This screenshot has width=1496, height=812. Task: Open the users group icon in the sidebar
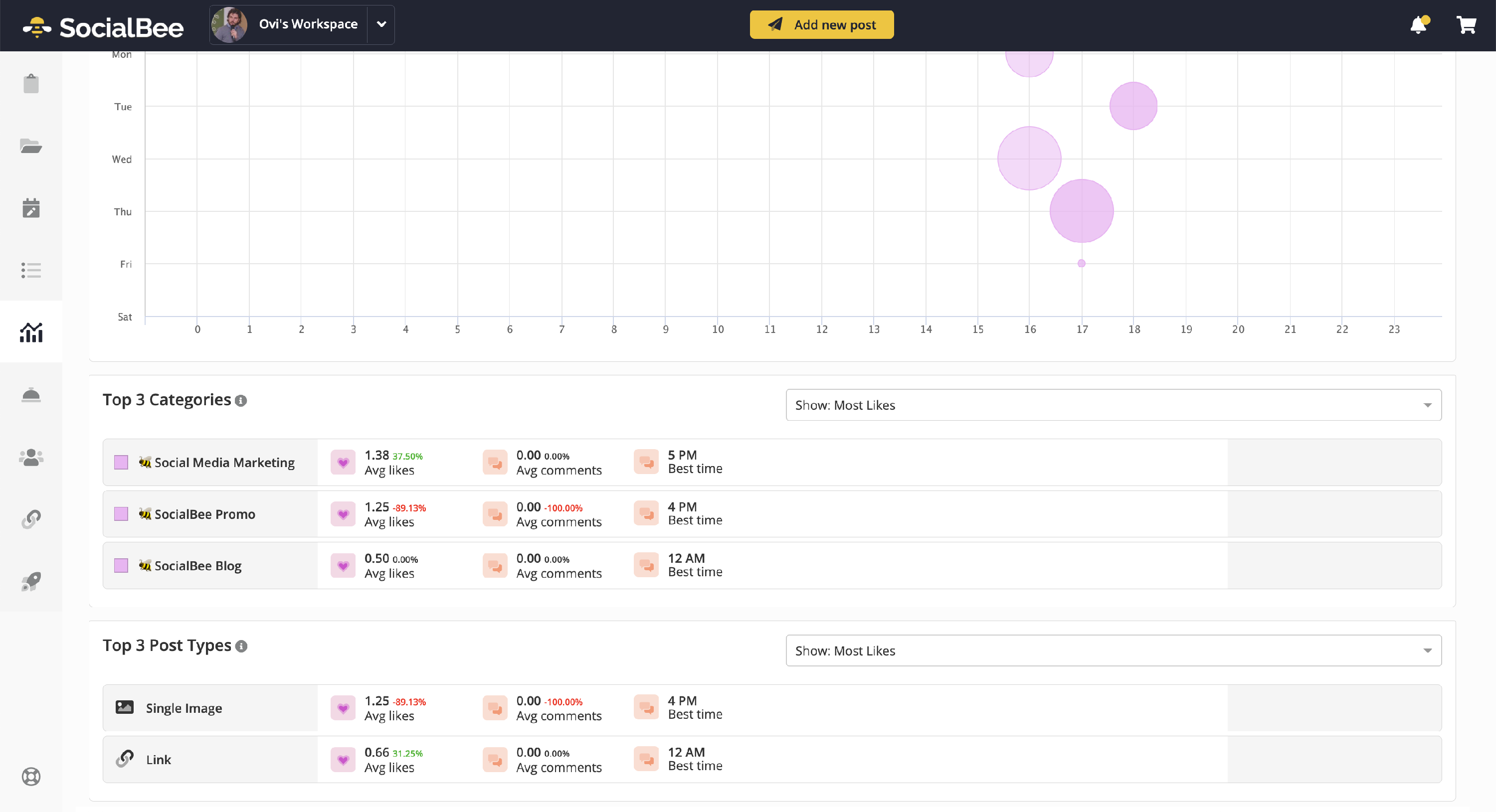[x=31, y=457]
